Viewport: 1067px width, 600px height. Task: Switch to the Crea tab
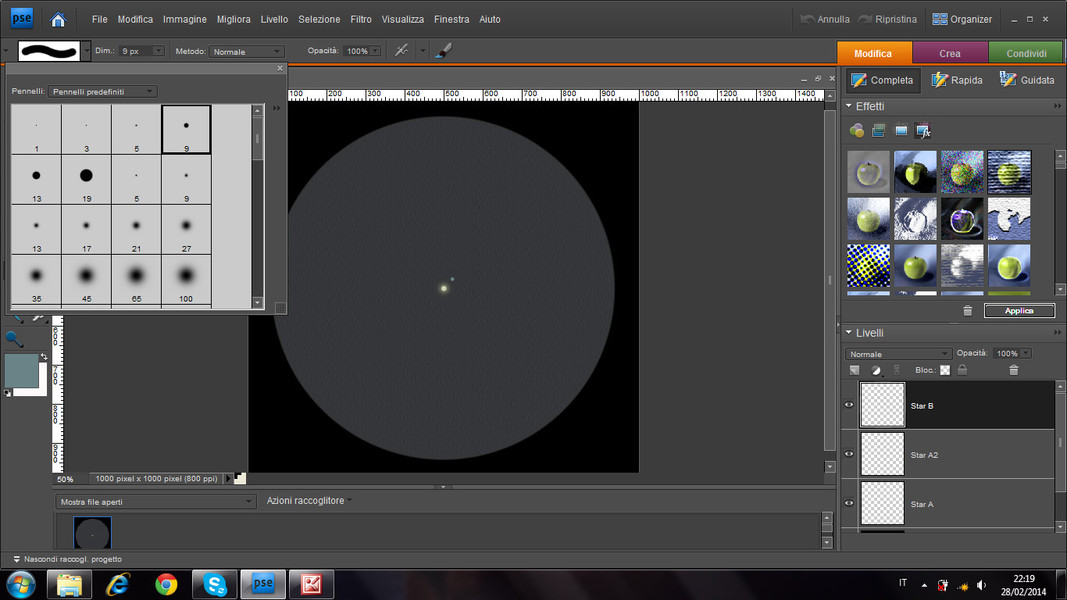(949, 53)
